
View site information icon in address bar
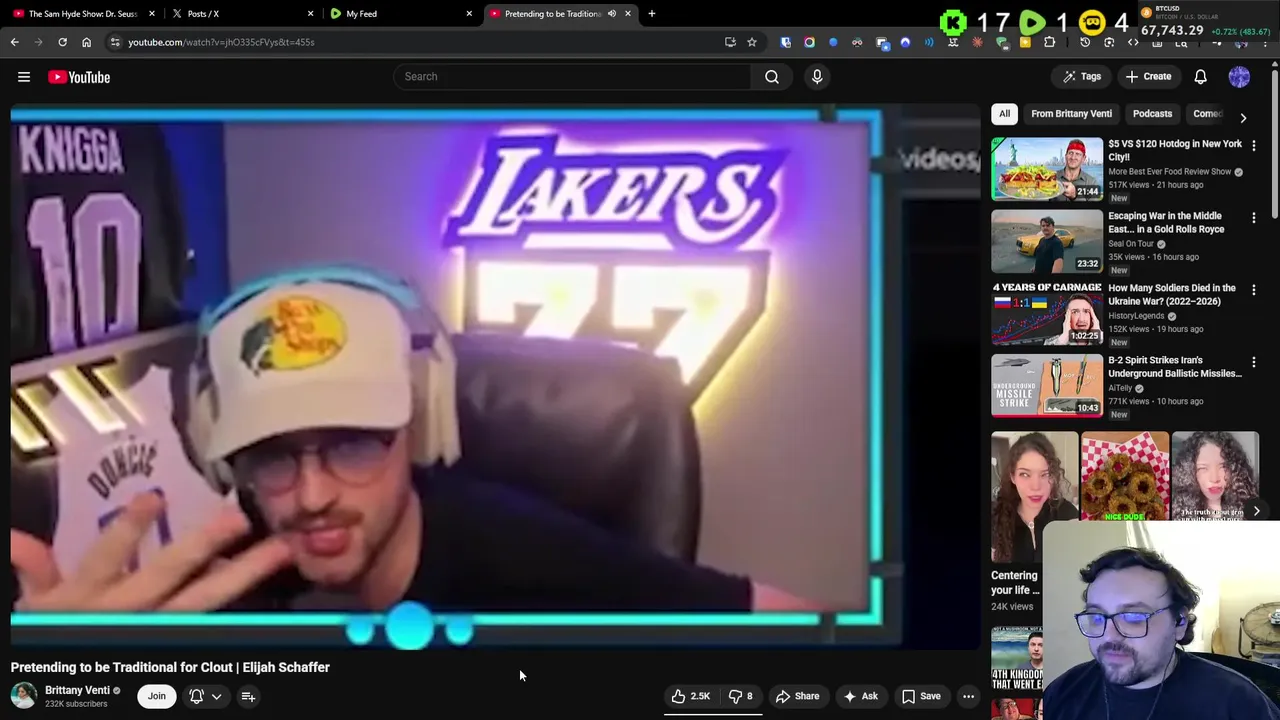click(115, 42)
